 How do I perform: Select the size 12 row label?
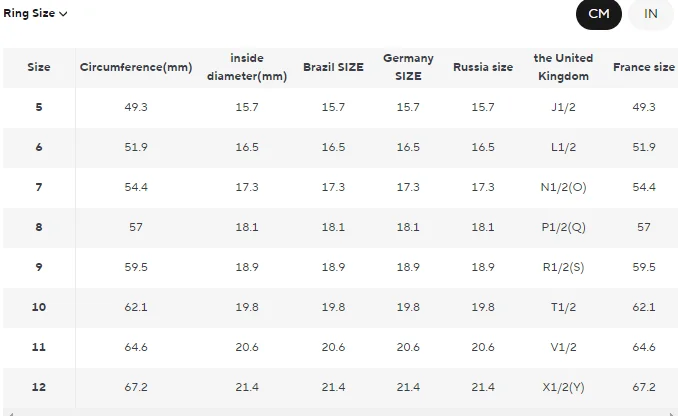point(39,387)
